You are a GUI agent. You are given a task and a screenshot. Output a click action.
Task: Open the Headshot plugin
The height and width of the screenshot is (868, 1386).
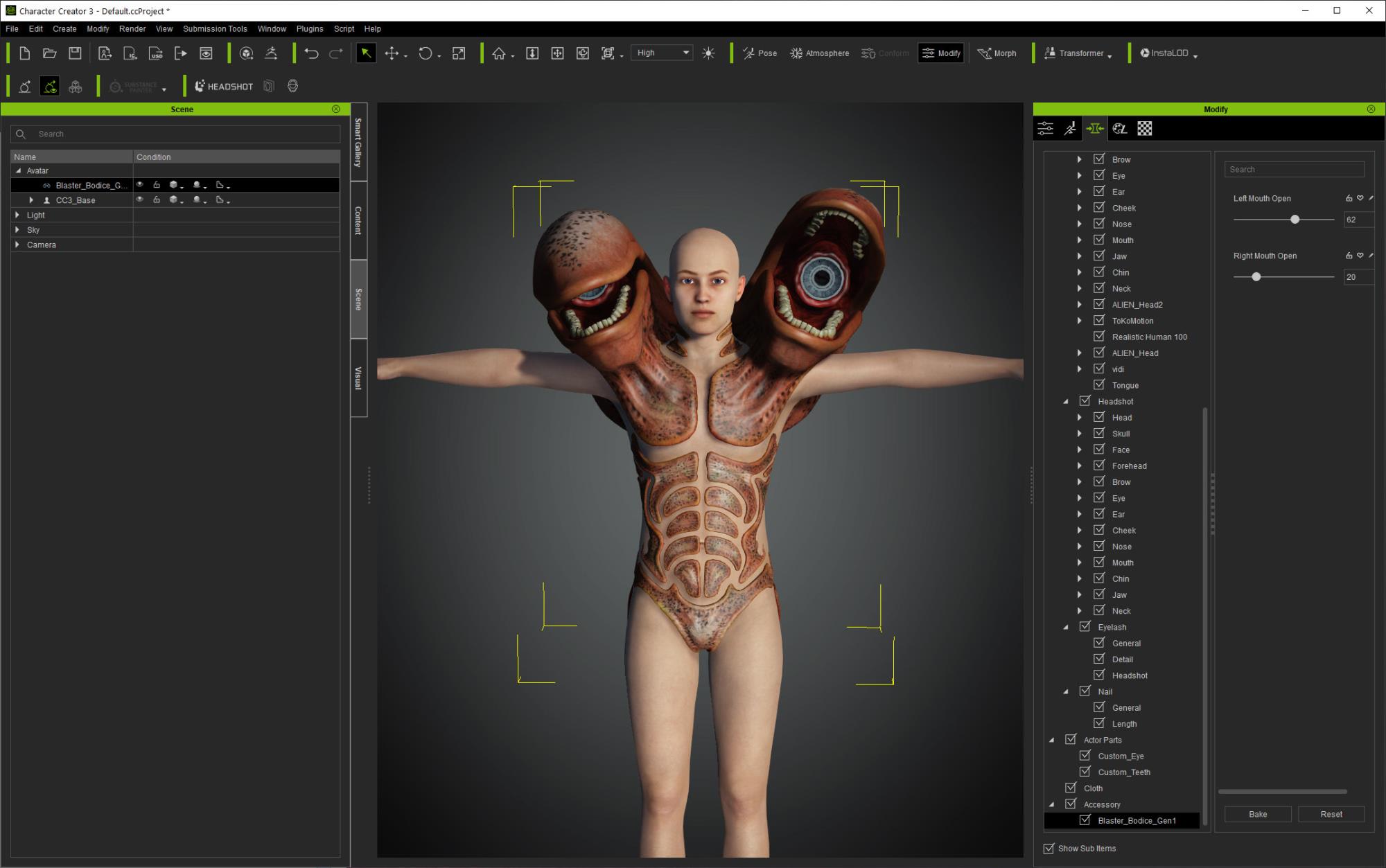[224, 87]
